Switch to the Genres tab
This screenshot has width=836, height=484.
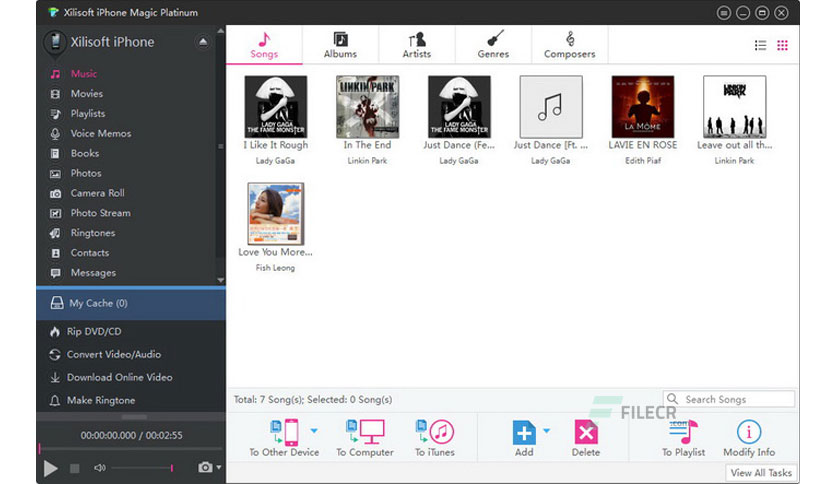coord(493,45)
